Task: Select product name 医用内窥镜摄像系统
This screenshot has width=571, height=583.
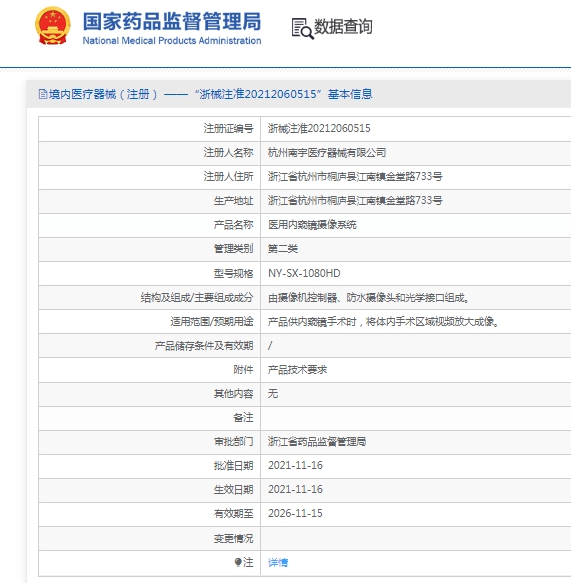Action: (x=312, y=225)
